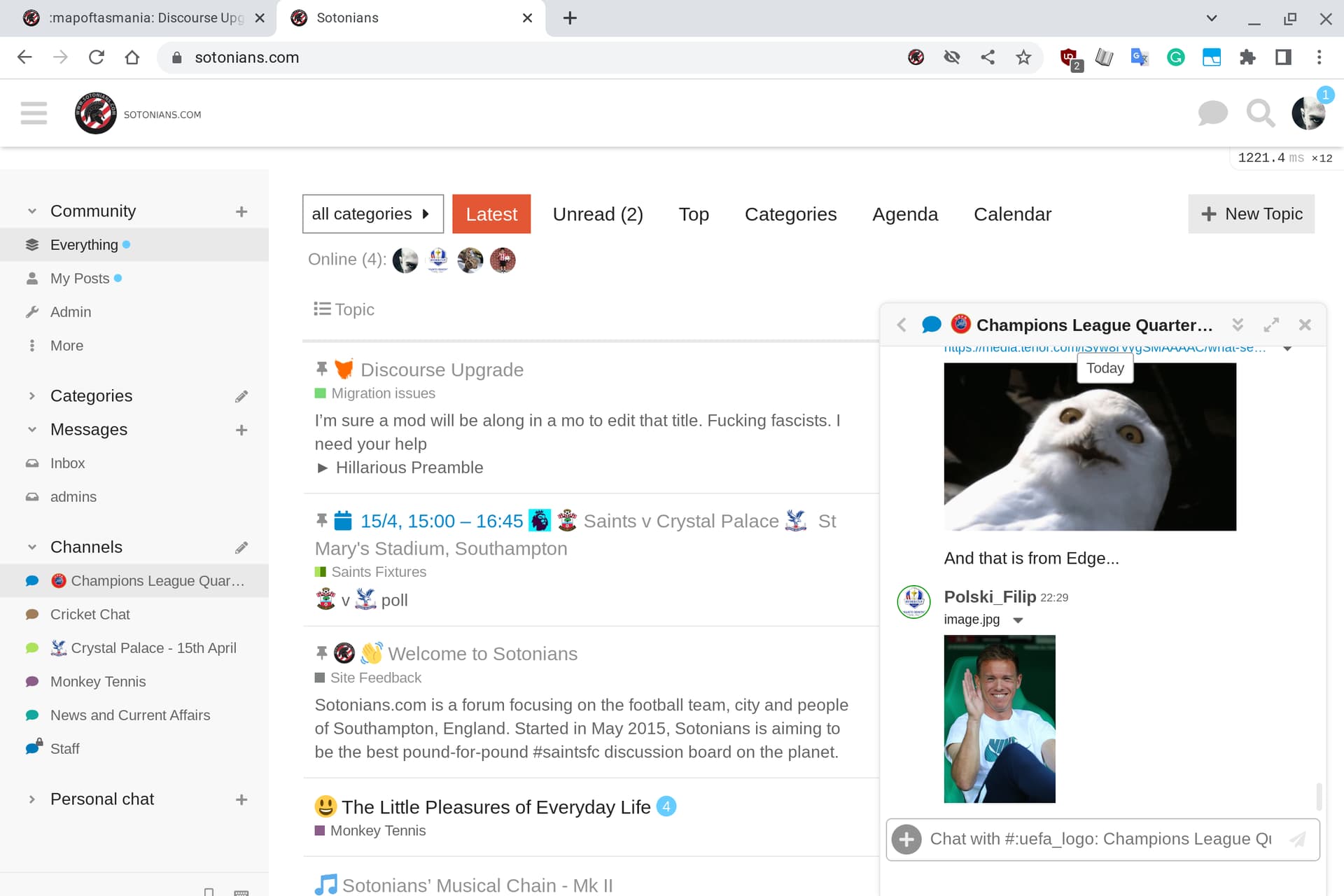Click the chat message input field

pos(1102,839)
